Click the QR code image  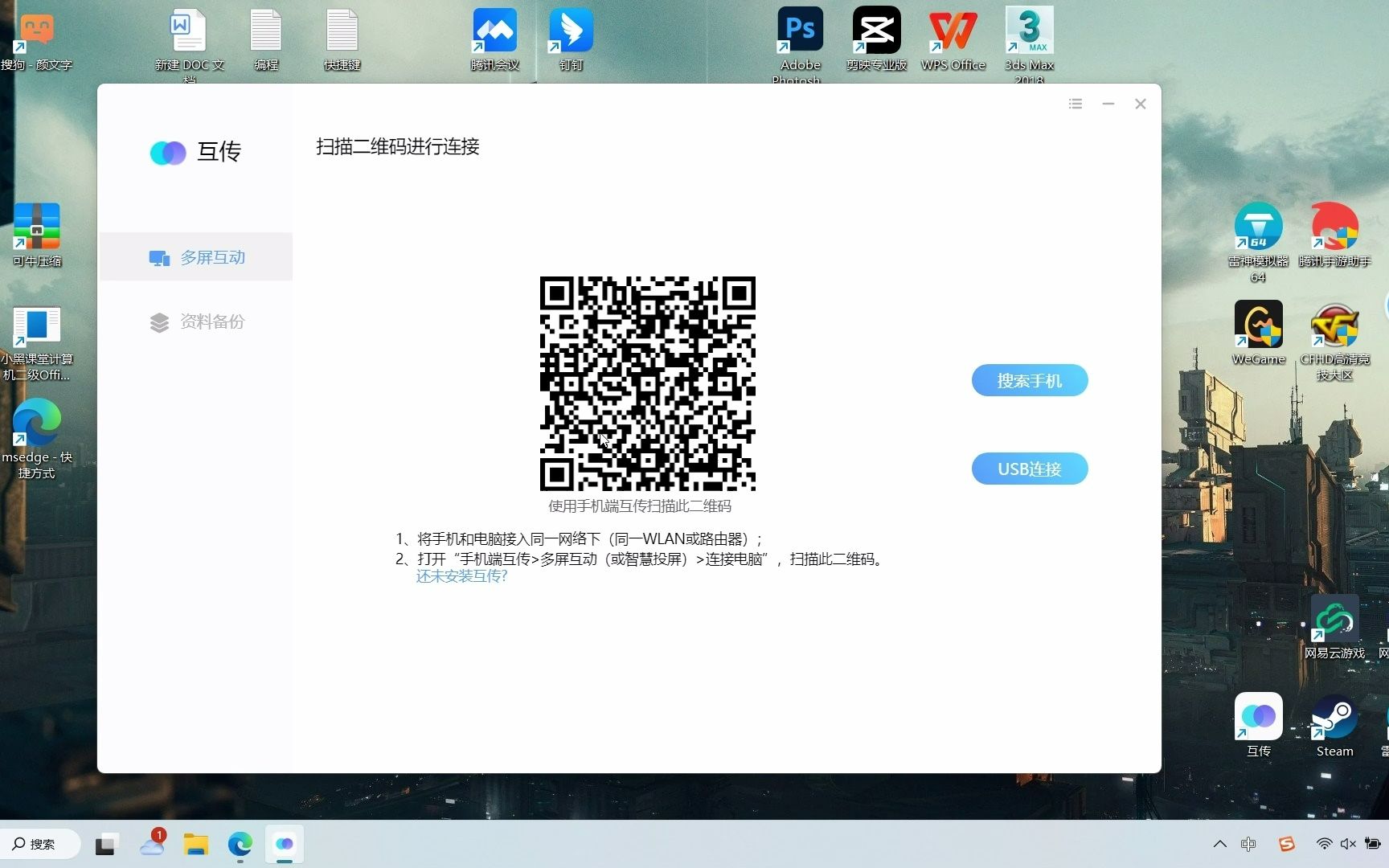(647, 383)
